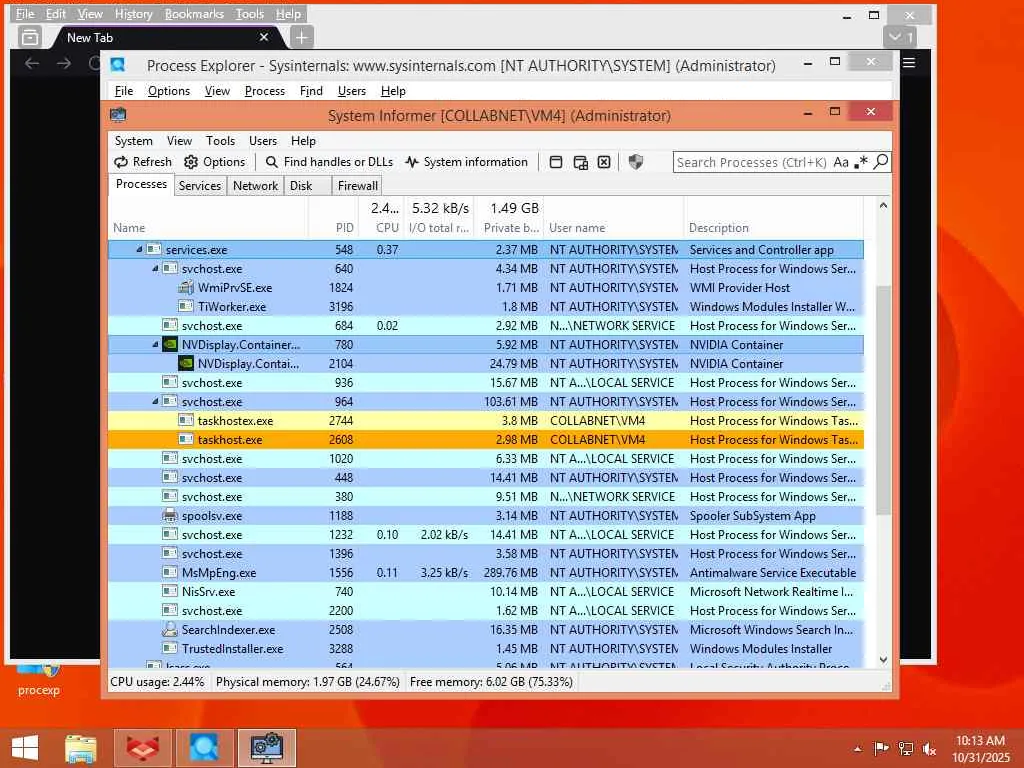Screen dimensions: 1024x768
Task: Open the Process menu in Process Explorer
Action: (264, 91)
